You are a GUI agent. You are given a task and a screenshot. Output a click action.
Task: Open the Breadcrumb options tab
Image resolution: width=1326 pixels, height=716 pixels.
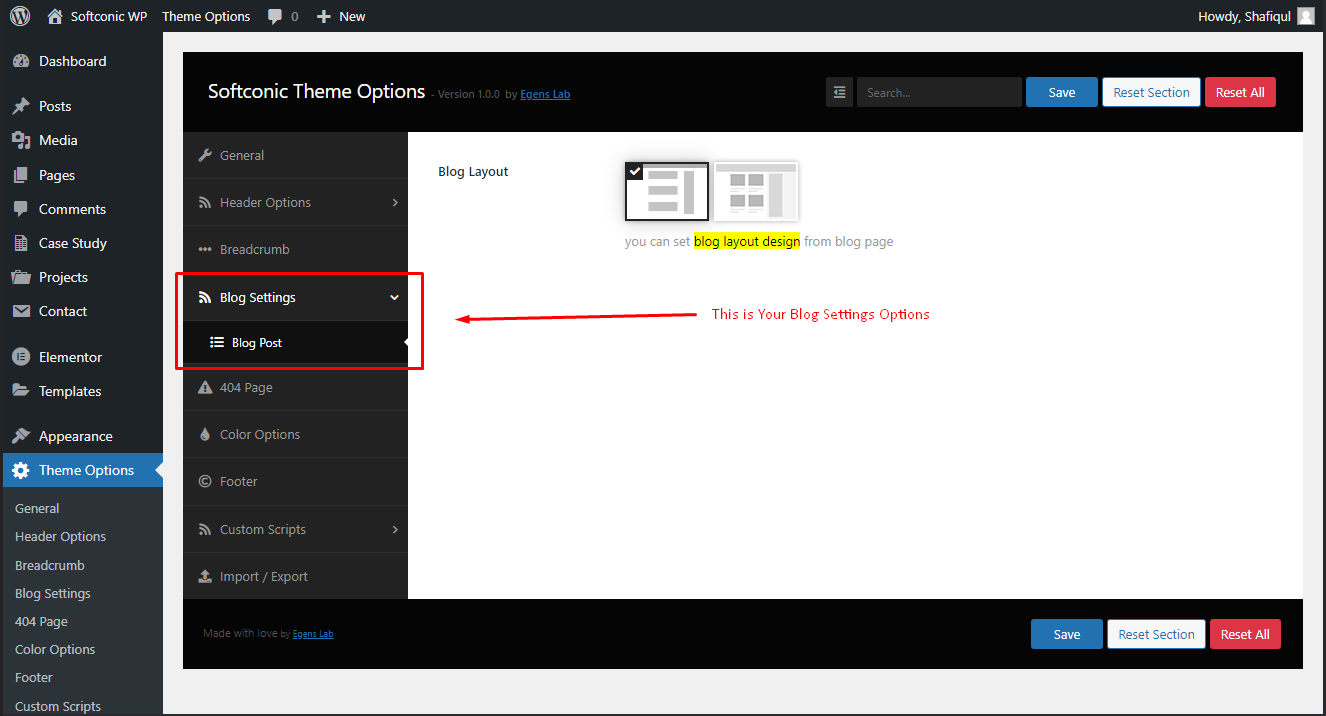click(x=296, y=249)
